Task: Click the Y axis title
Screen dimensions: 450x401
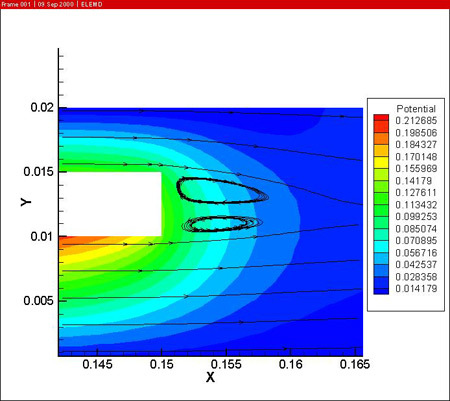Action: click(26, 202)
